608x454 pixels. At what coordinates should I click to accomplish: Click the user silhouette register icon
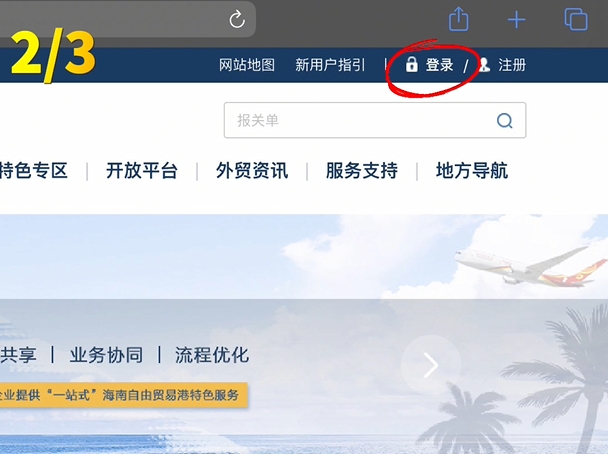[484, 65]
